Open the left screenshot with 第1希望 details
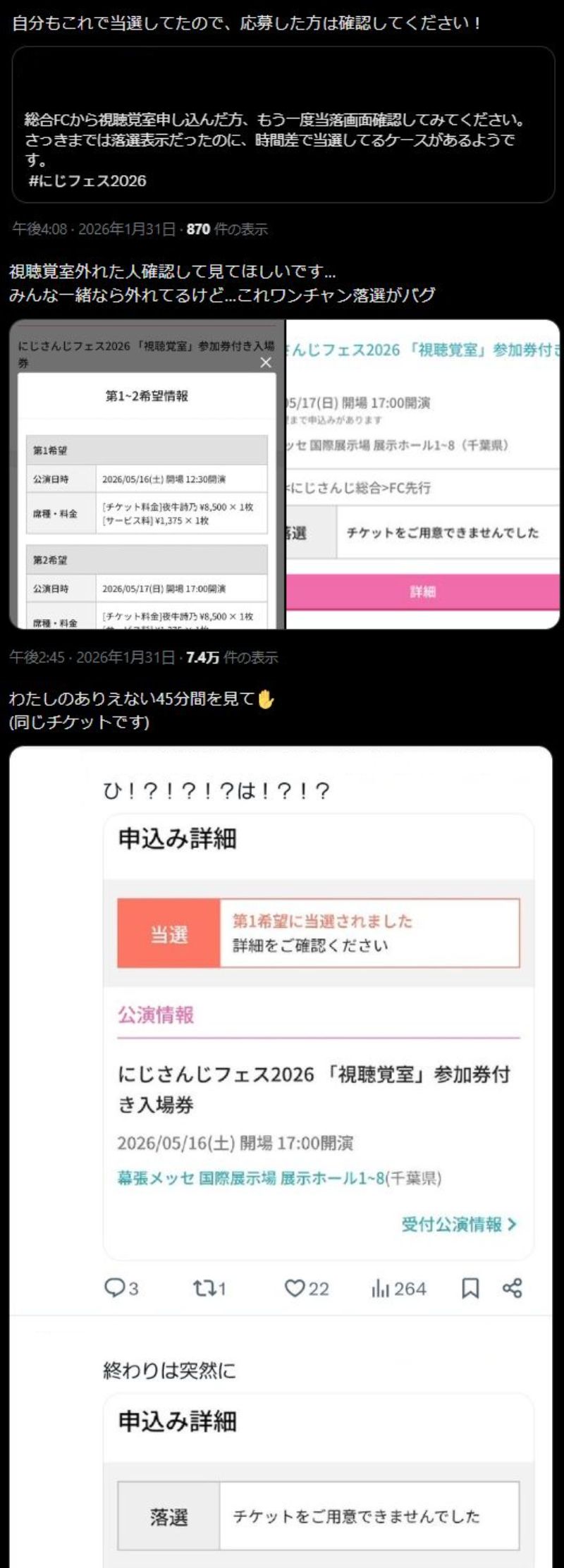This screenshot has height=1568, width=564. 147,474
